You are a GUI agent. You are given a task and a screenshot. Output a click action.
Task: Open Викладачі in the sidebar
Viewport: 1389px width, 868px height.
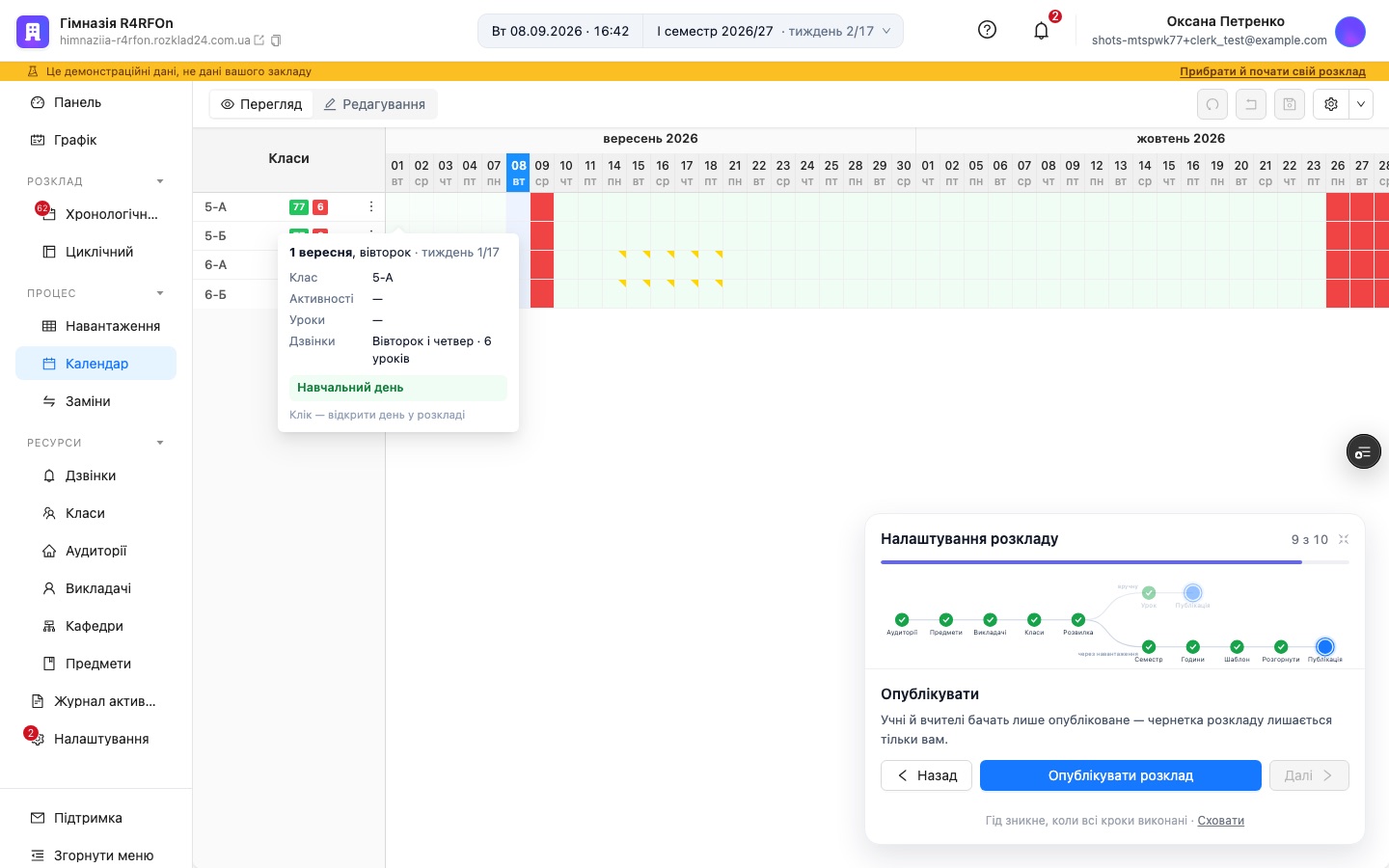tap(95, 588)
